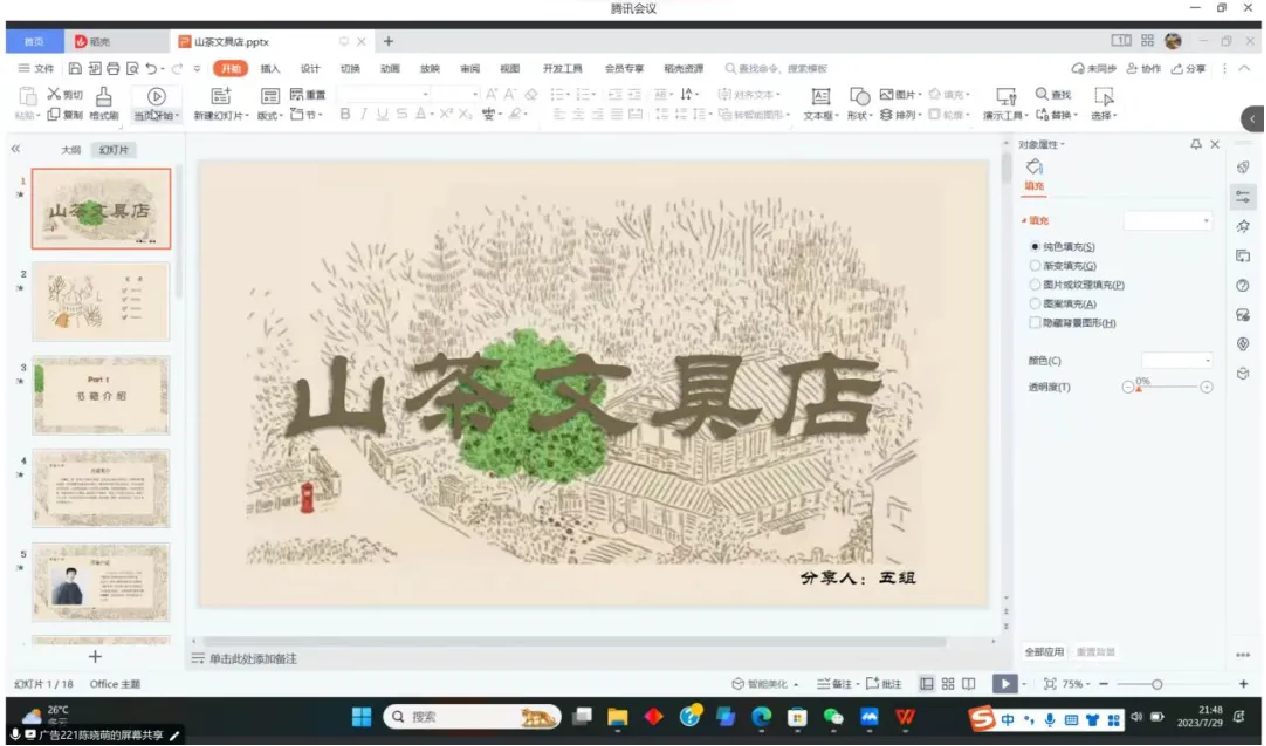1266x746 pixels.
Task: Open the Color (颜色) dropdown in fill panel
Action: [x=1177, y=360]
